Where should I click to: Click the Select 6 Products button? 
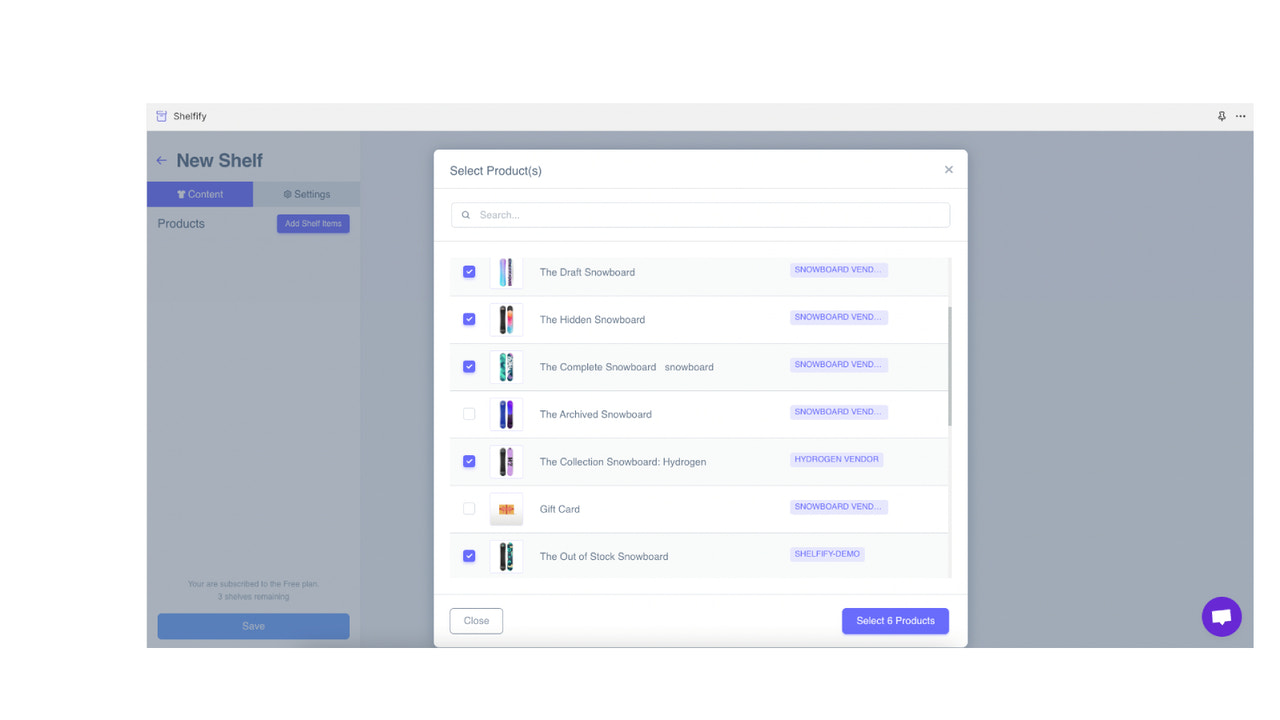895,621
